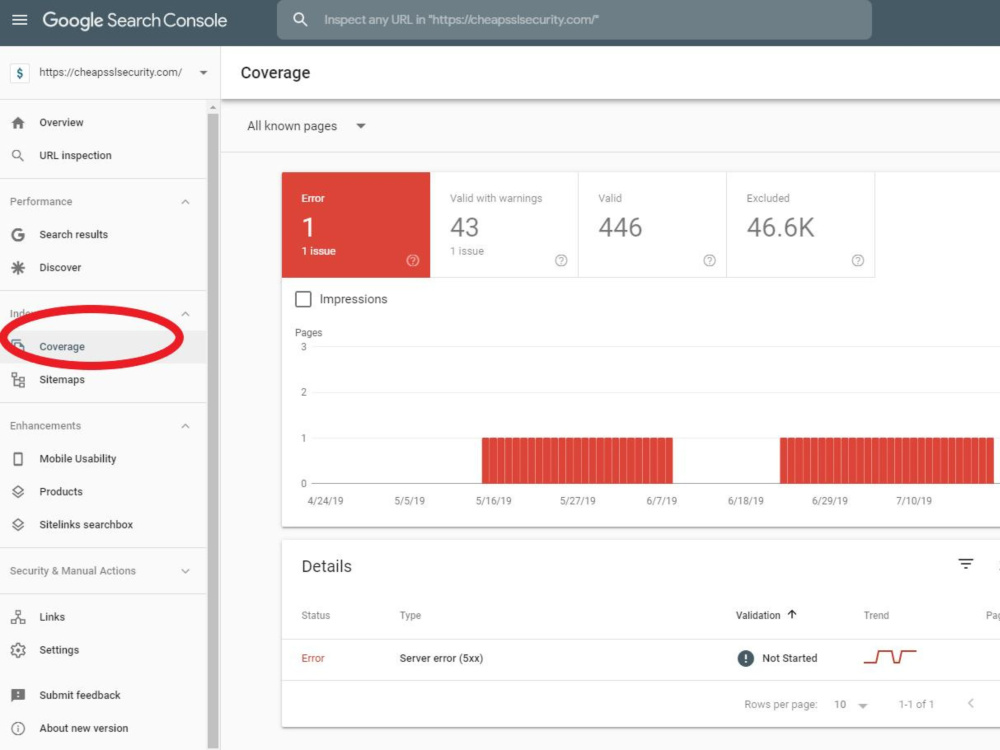Select the Valid with warnings card
1000x750 pixels.
pos(504,224)
